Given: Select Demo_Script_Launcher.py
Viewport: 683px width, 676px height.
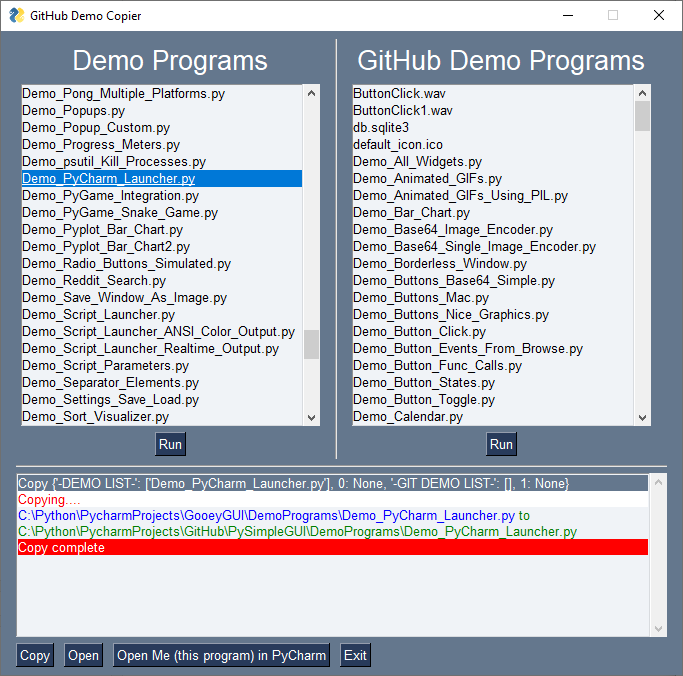Looking at the screenshot, I should pyautogui.click(x=162, y=314).
